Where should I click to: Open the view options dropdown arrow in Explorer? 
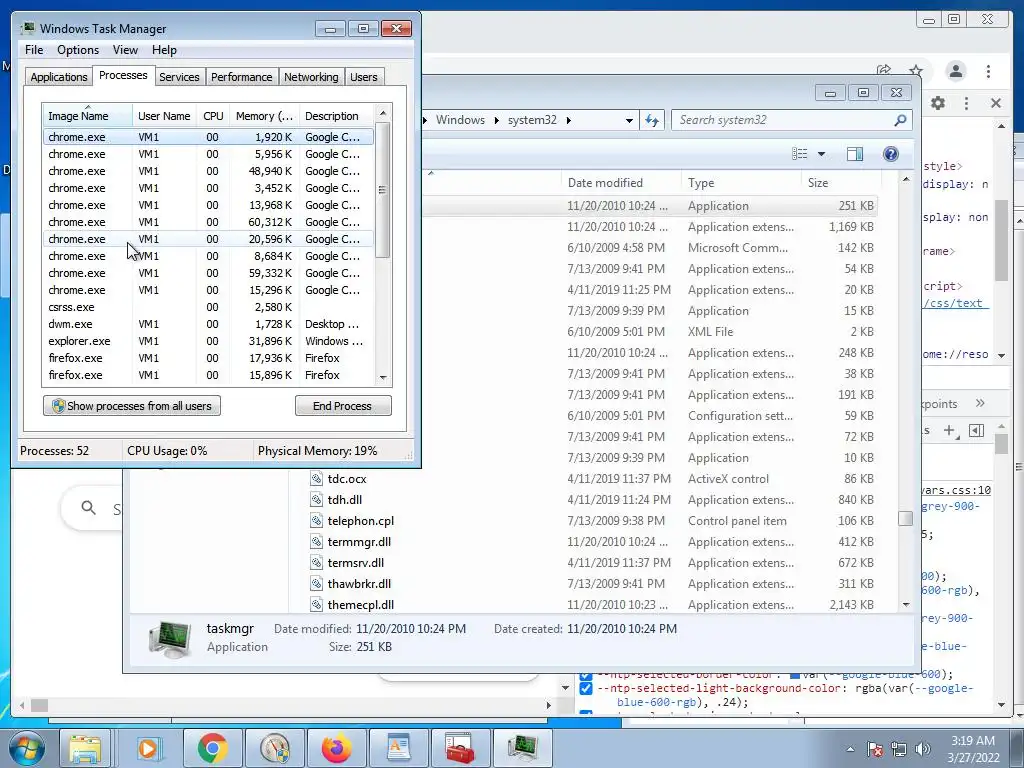(822, 154)
